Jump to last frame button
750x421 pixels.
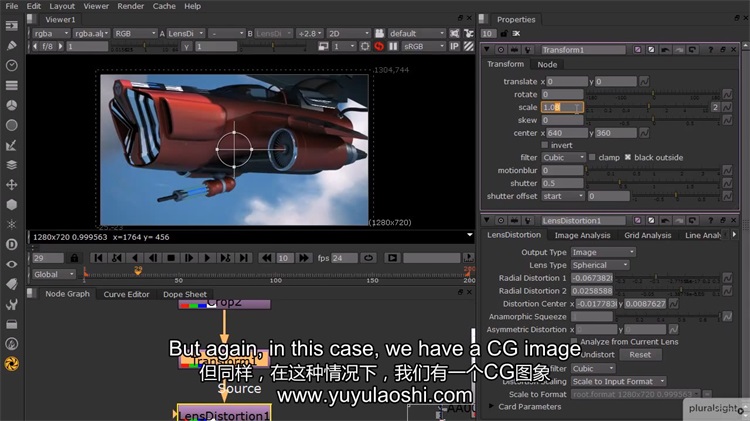point(243,258)
